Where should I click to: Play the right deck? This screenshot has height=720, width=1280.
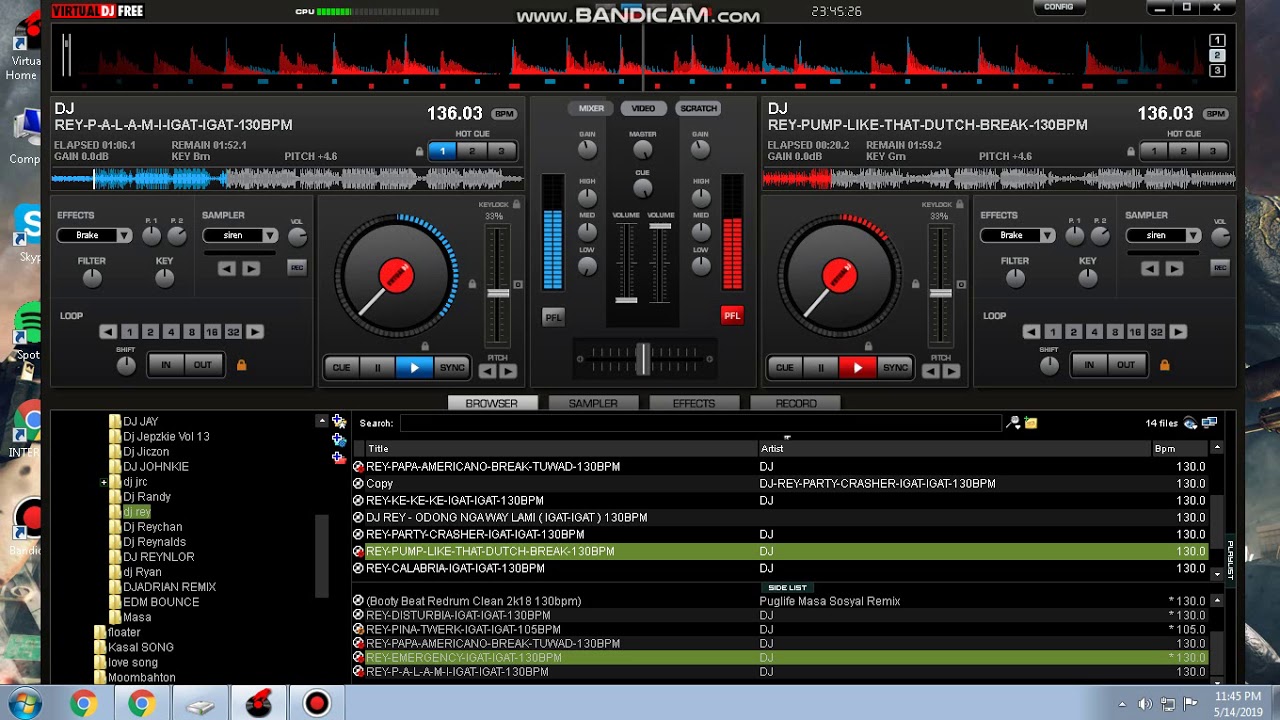pyautogui.click(x=857, y=368)
